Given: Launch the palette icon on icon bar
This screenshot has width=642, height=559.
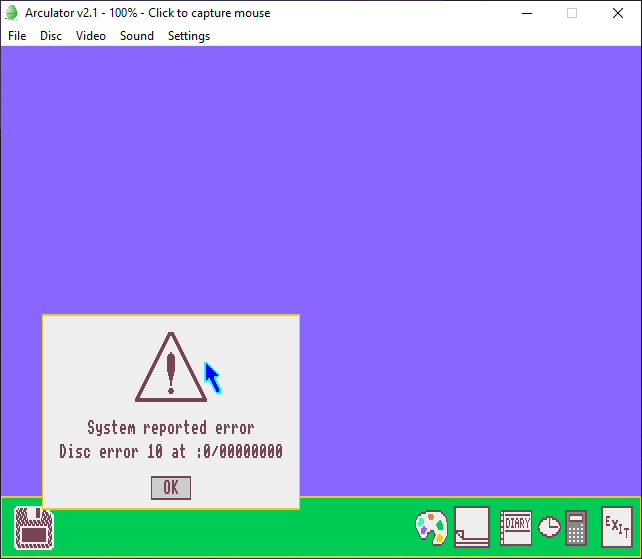Looking at the screenshot, I should (x=431, y=527).
